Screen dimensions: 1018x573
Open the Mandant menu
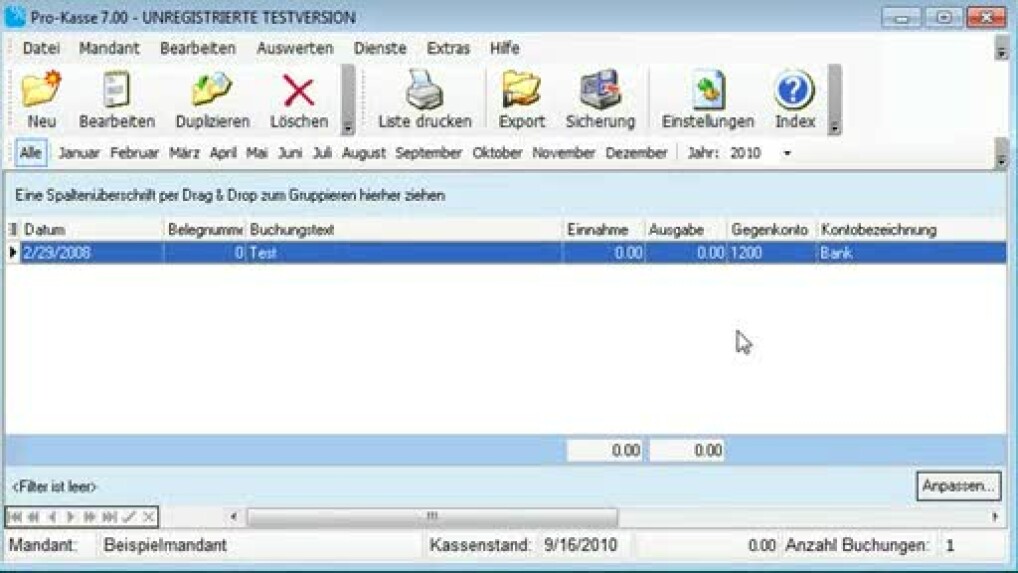point(109,48)
